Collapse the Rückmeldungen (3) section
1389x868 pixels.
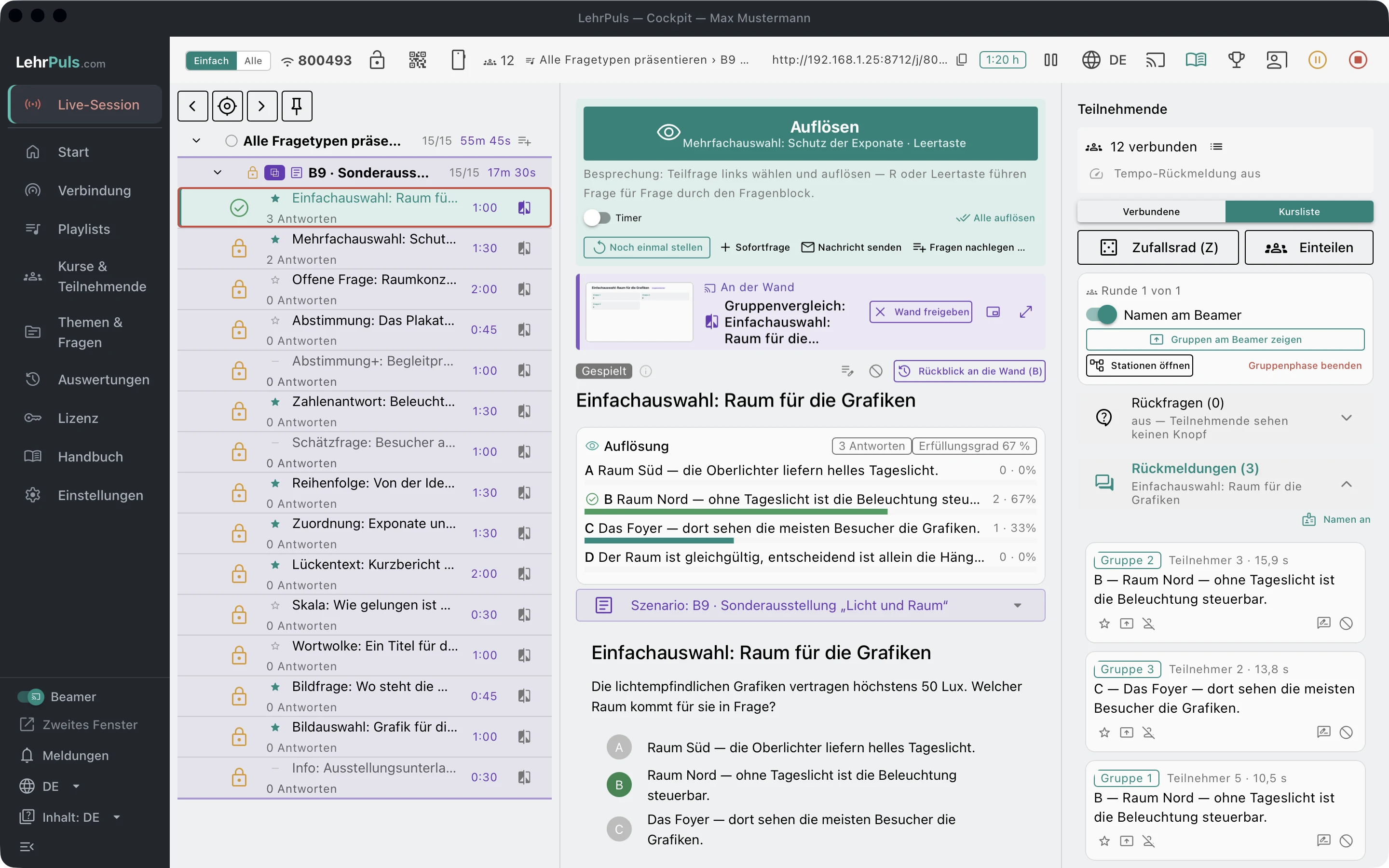pos(1346,484)
